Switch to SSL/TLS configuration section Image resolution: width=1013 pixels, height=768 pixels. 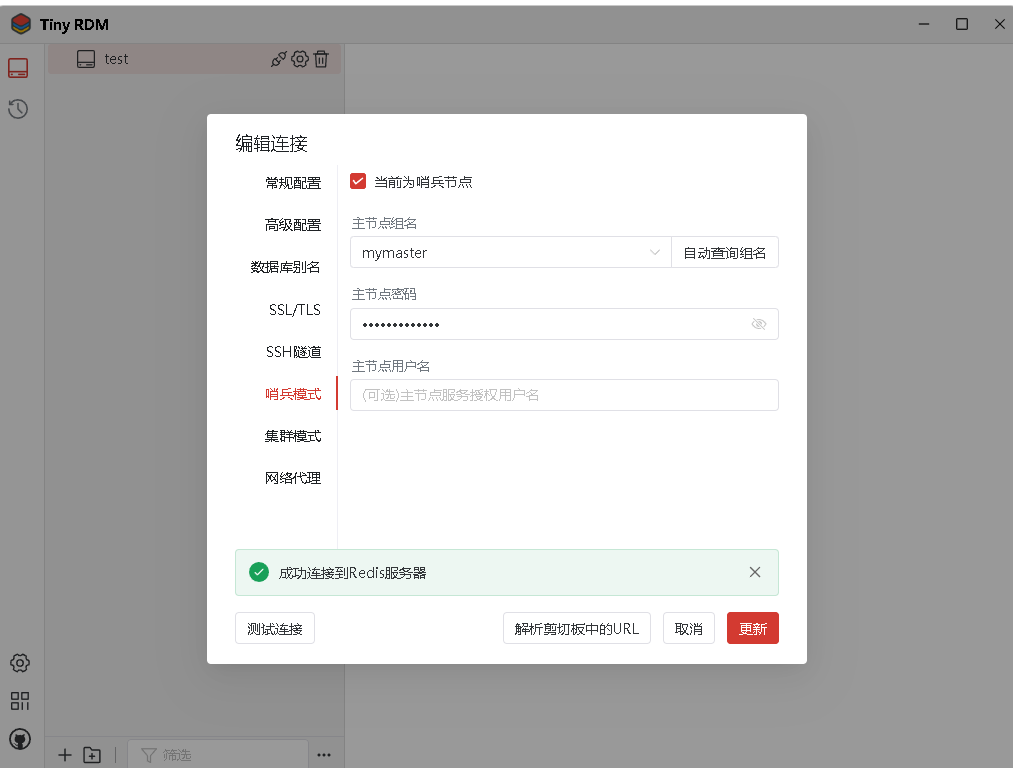pos(294,309)
